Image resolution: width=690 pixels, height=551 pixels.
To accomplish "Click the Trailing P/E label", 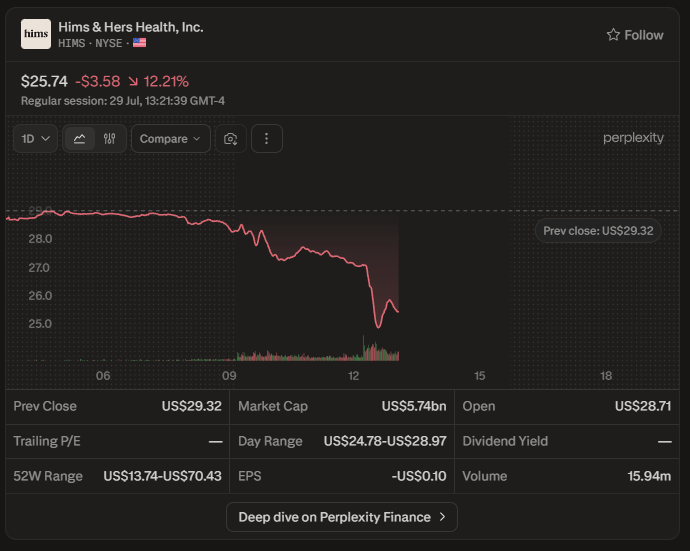I will [47, 441].
